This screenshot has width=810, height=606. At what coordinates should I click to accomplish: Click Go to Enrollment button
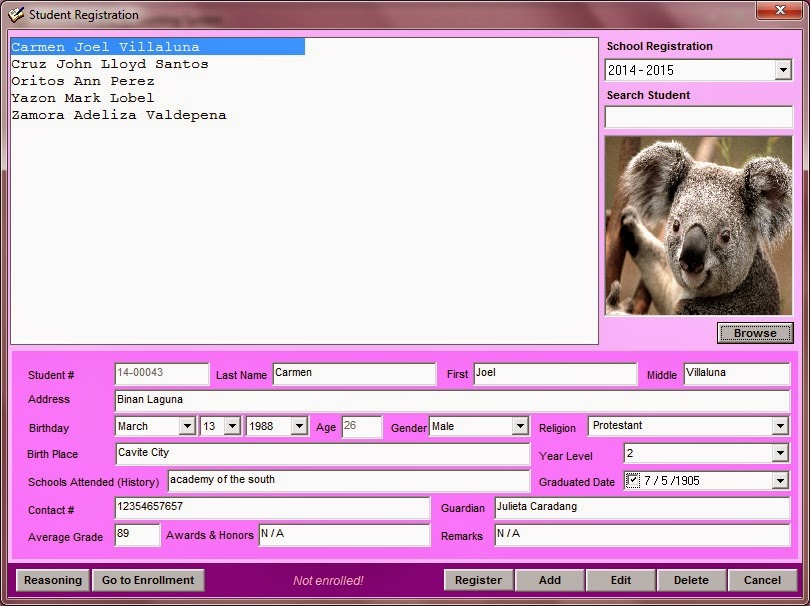(148, 580)
